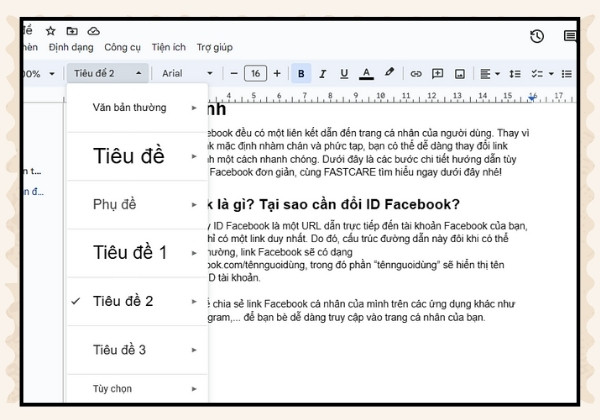Expand the Tiêu đề 3 submenu arrow
Viewport: 600px width, 420px height.
(194, 350)
